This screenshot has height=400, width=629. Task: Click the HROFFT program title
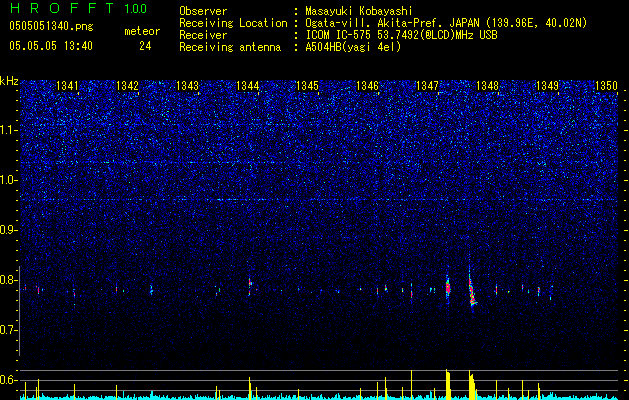[x=62, y=8]
